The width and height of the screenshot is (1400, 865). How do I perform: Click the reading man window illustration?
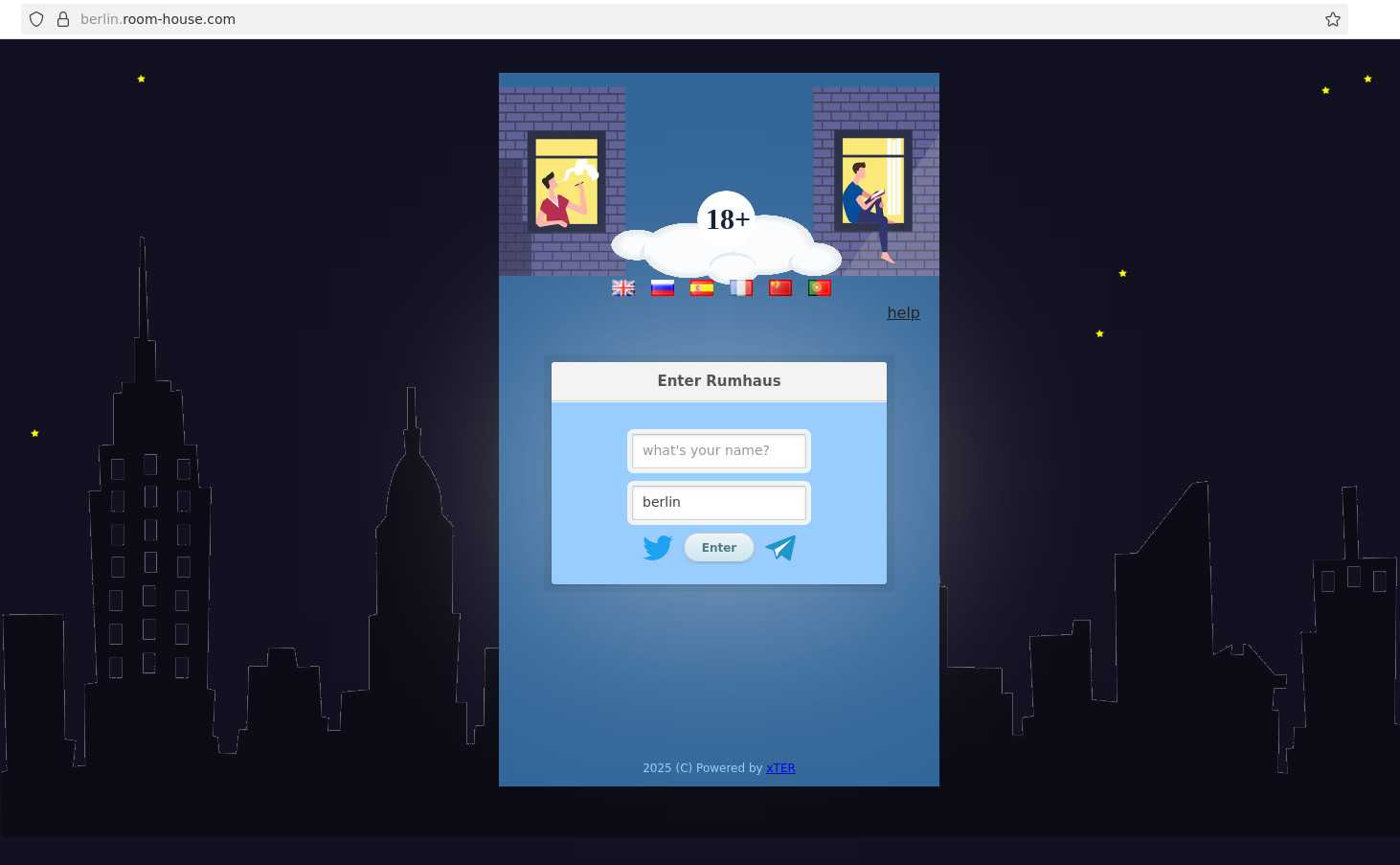[x=872, y=182]
